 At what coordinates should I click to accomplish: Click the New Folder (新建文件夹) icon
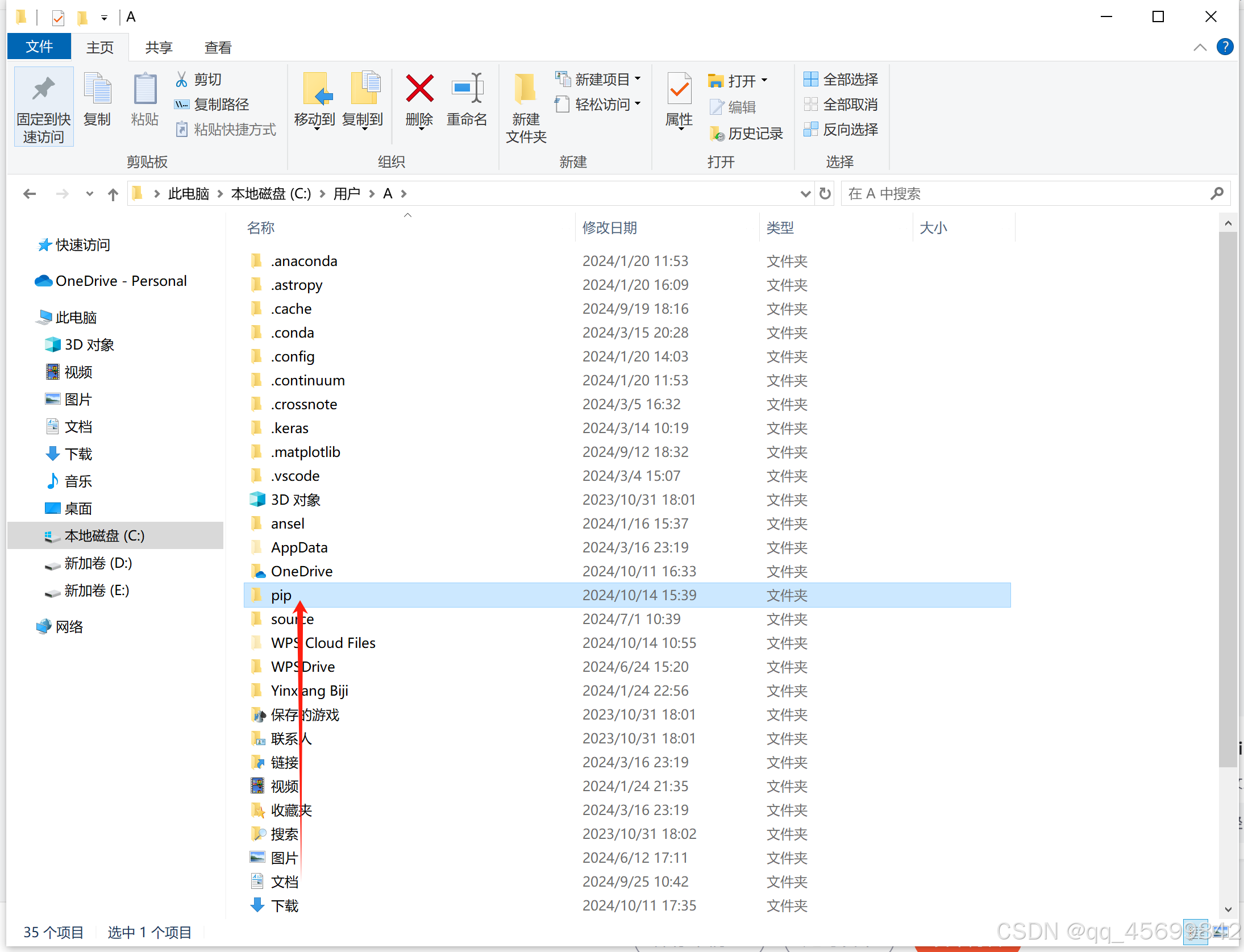525,89
